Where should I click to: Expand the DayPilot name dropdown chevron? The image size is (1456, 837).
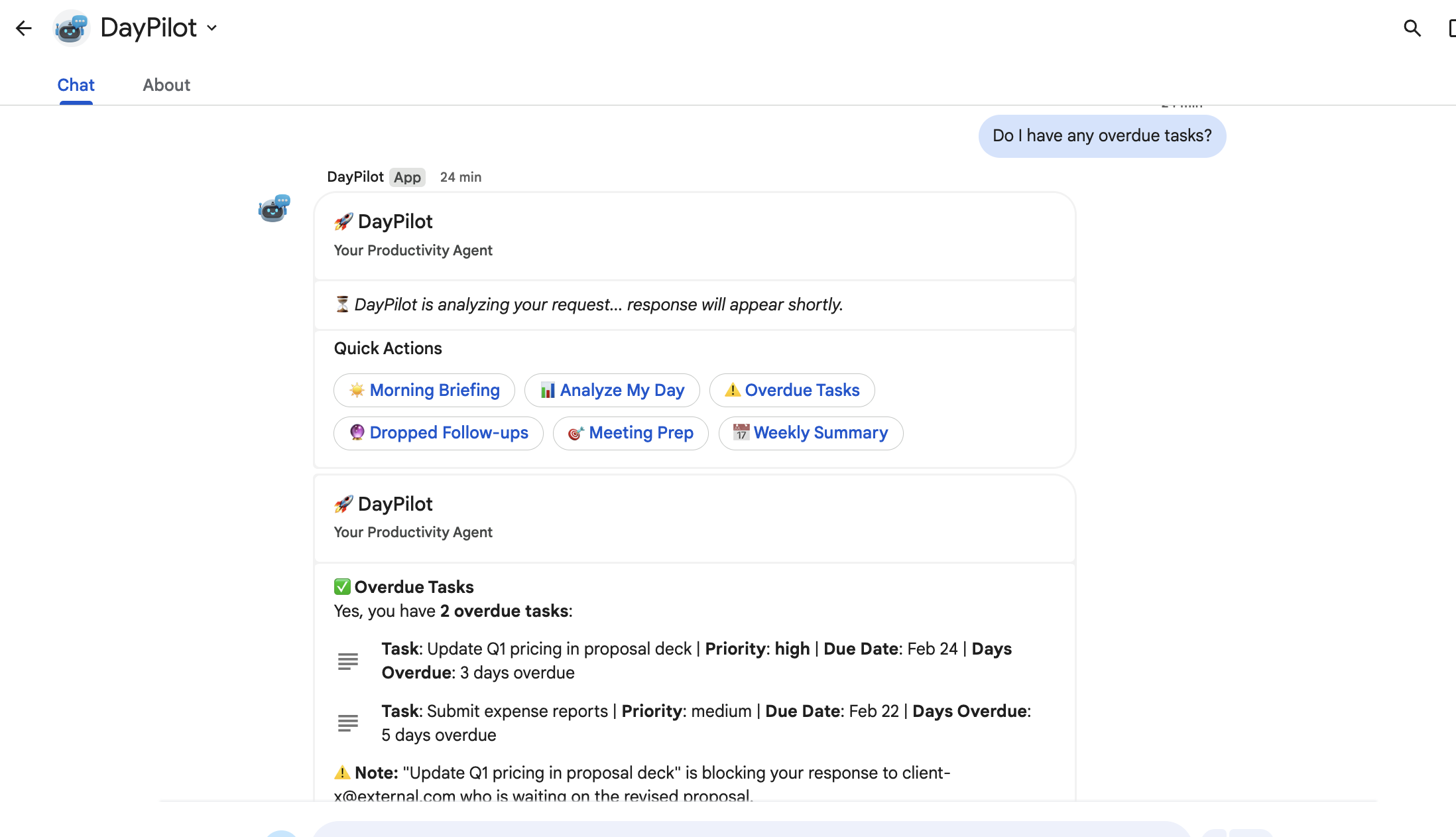[212, 28]
